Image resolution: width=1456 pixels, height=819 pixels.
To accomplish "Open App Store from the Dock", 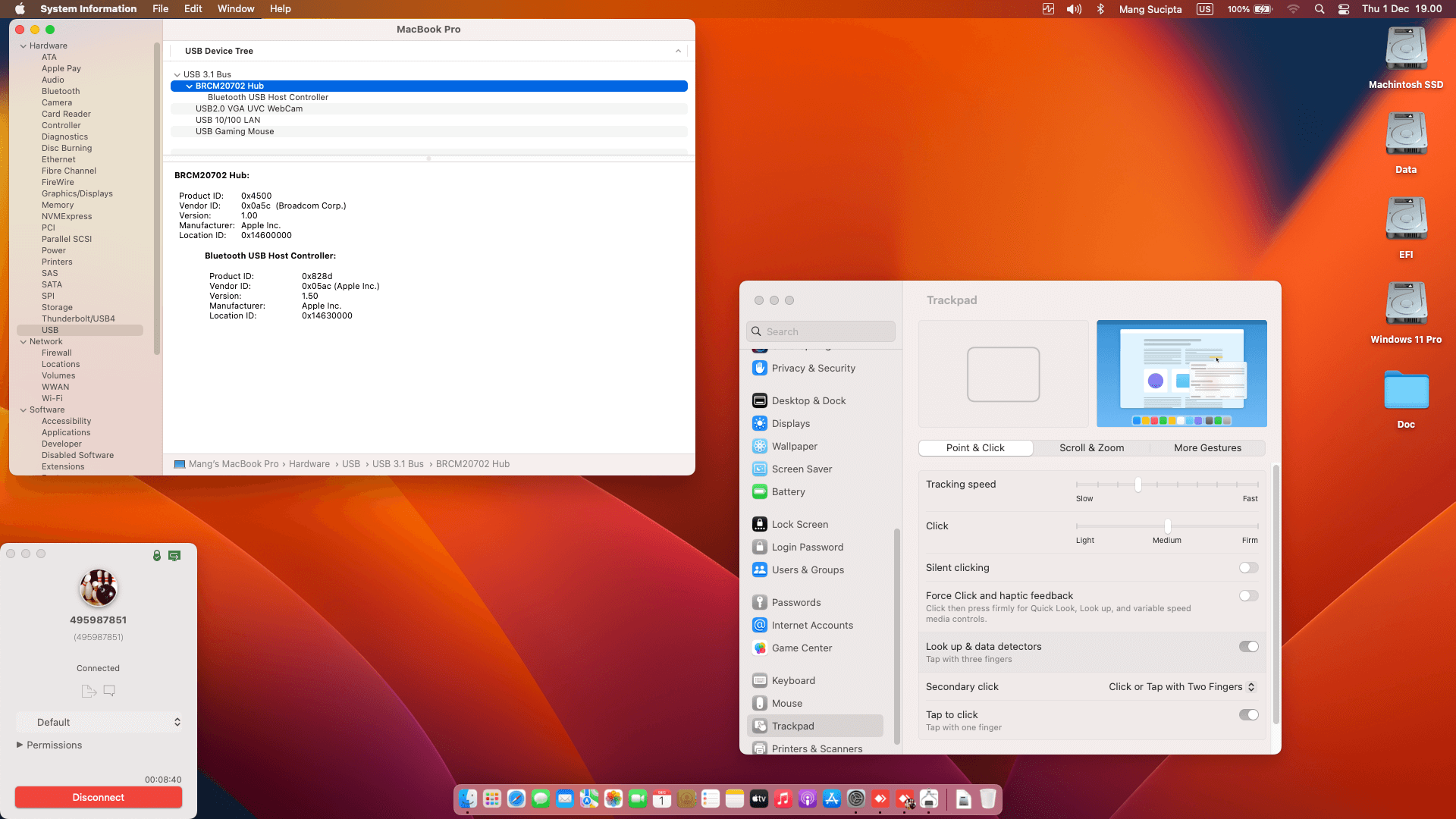I will (832, 799).
